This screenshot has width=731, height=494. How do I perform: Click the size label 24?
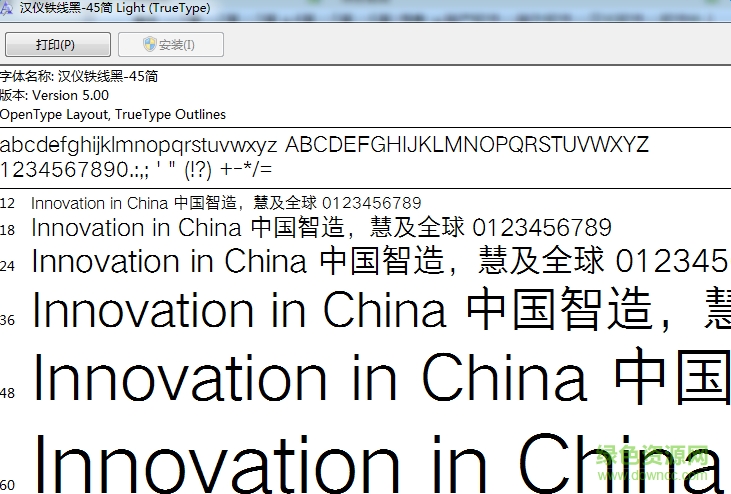coord(7,266)
